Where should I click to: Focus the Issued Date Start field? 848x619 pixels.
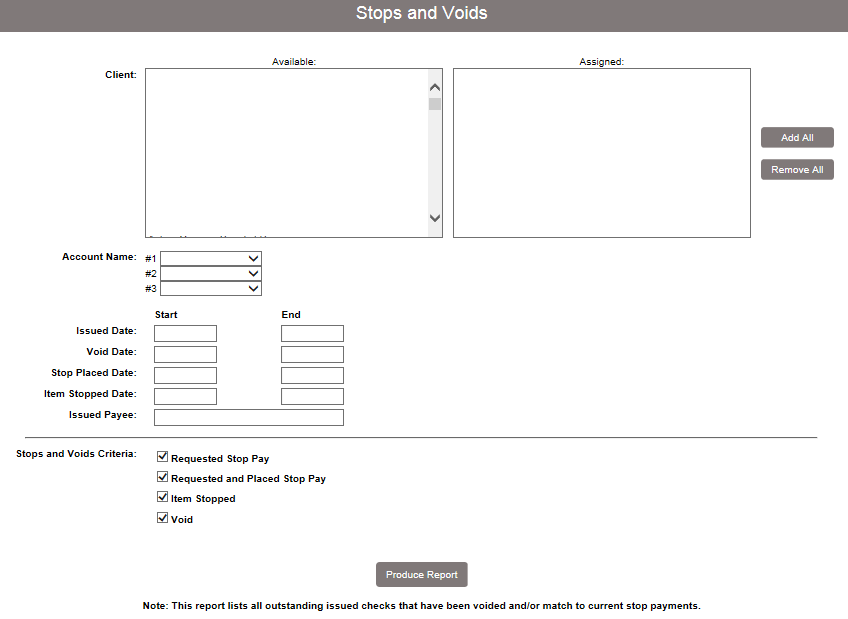(186, 334)
